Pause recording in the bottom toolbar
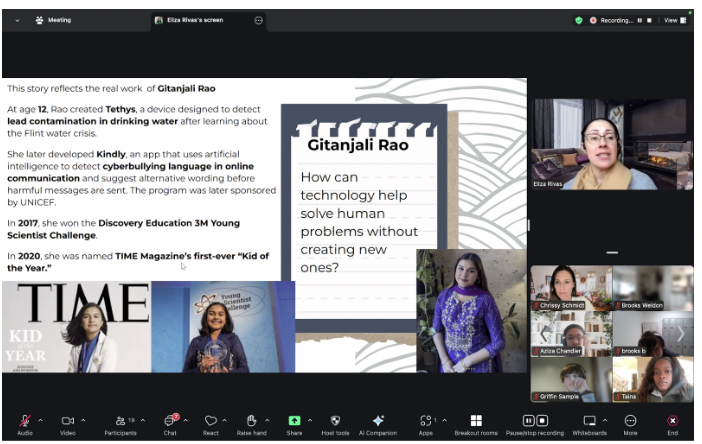The width and height of the screenshot is (702, 444). [x=528, y=421]
